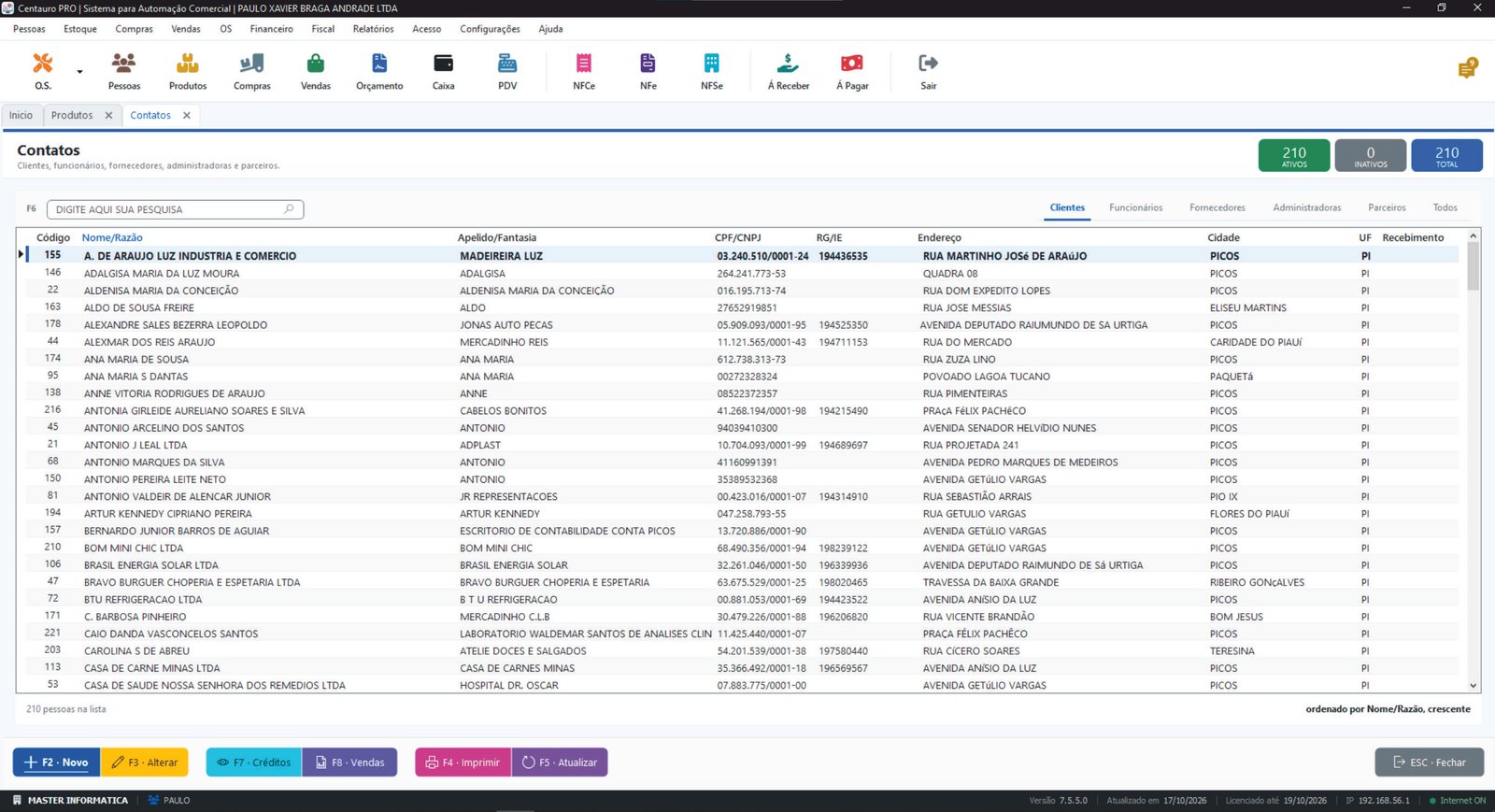Viewport: 1495px width, 812px height.
Task: Close the Produtos tab
Action: click(108, 116)
